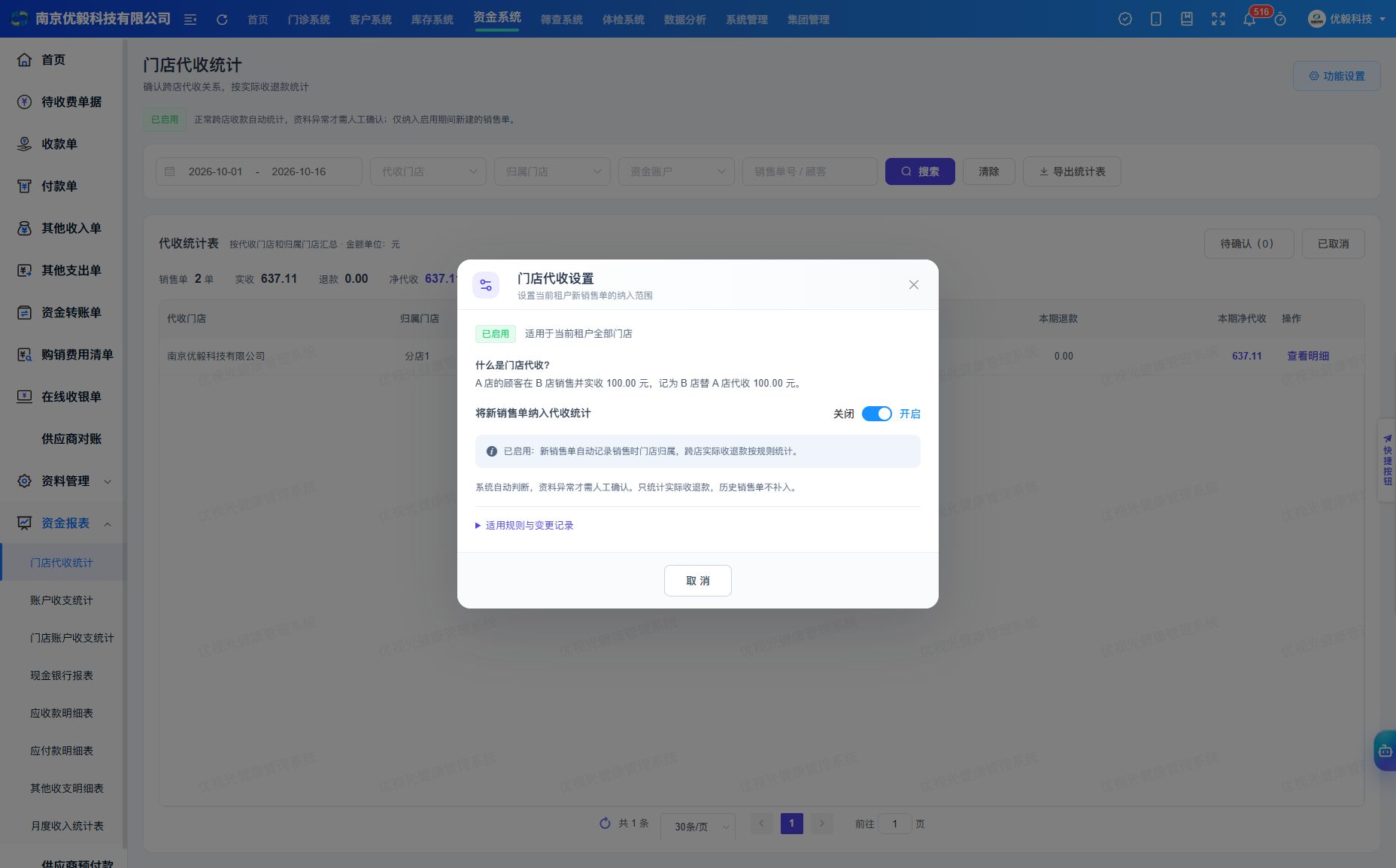Open 账户收支统计 in sidebar

pyautogui.click(x=62, y=600)
